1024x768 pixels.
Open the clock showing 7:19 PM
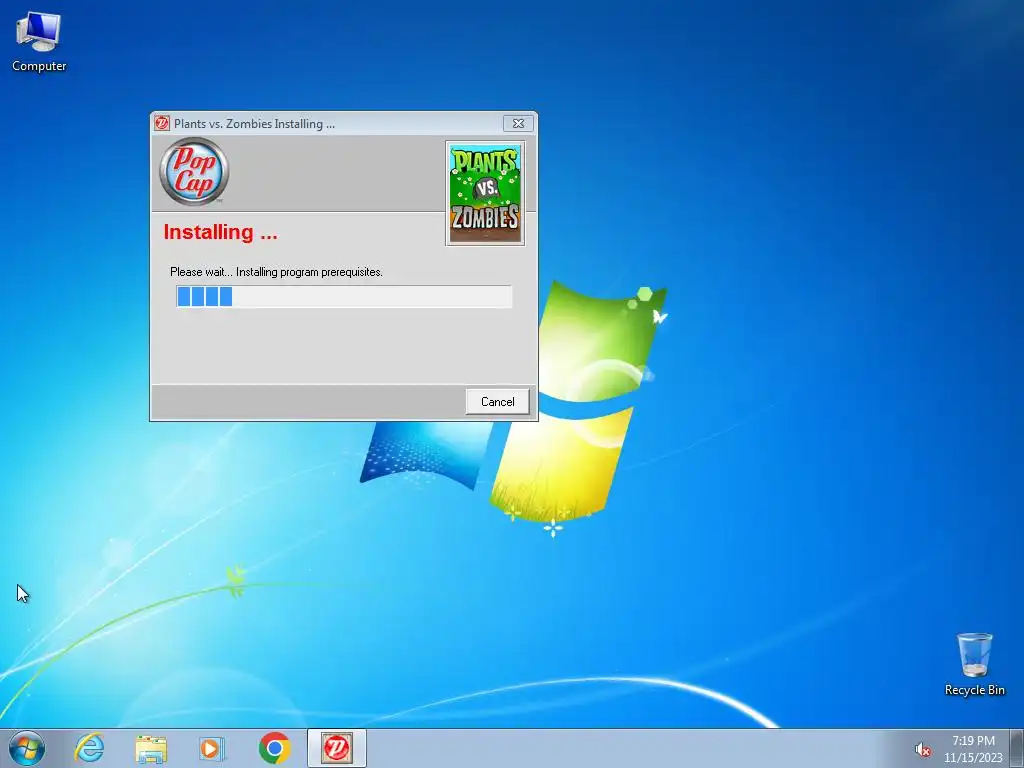(973, 748)
